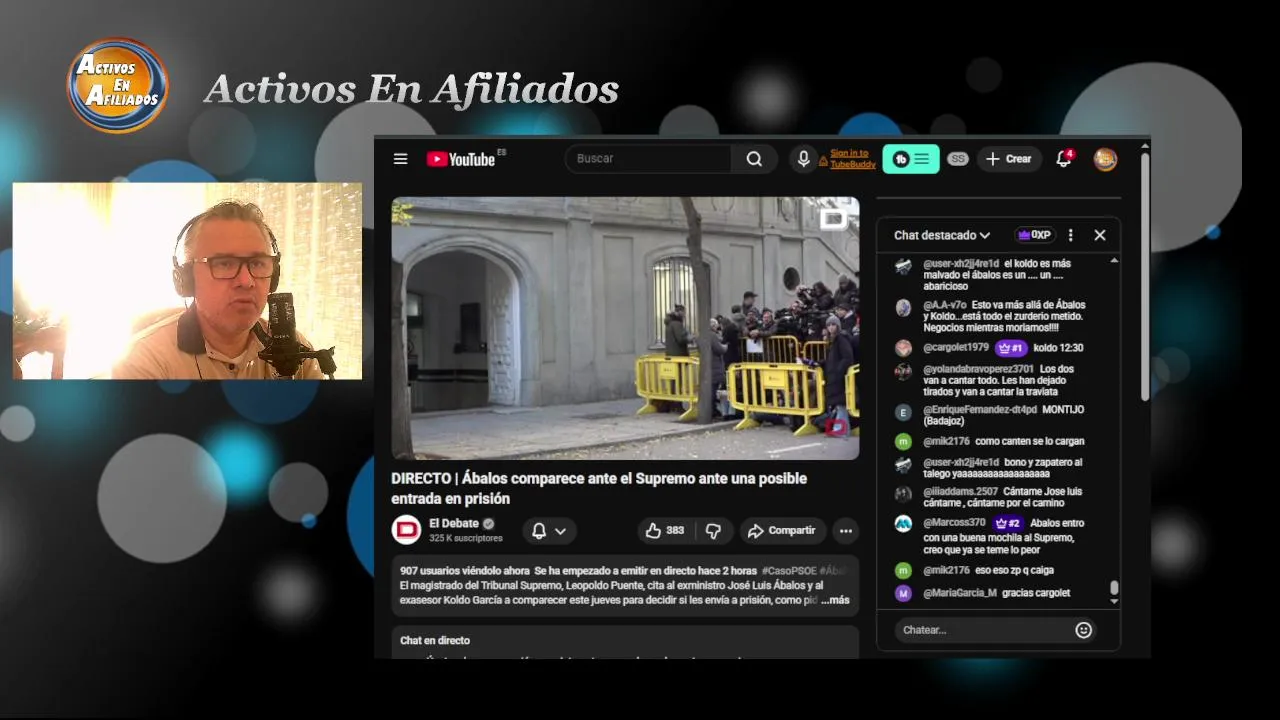
Task: Click the Buscar search field
Action: 648,159
